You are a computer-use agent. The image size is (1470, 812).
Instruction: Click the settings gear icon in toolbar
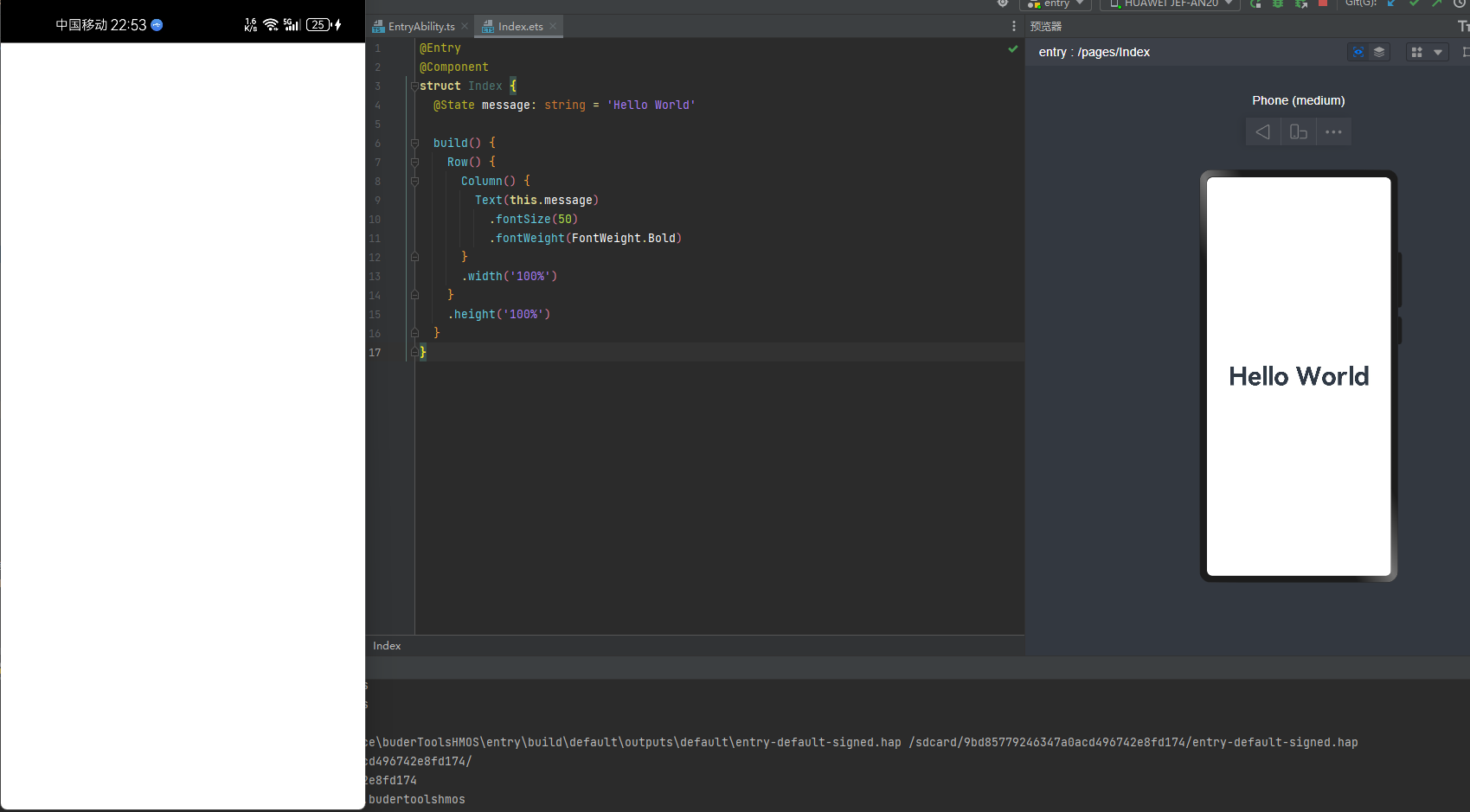pyautogui.click(x=1003, y=3)
